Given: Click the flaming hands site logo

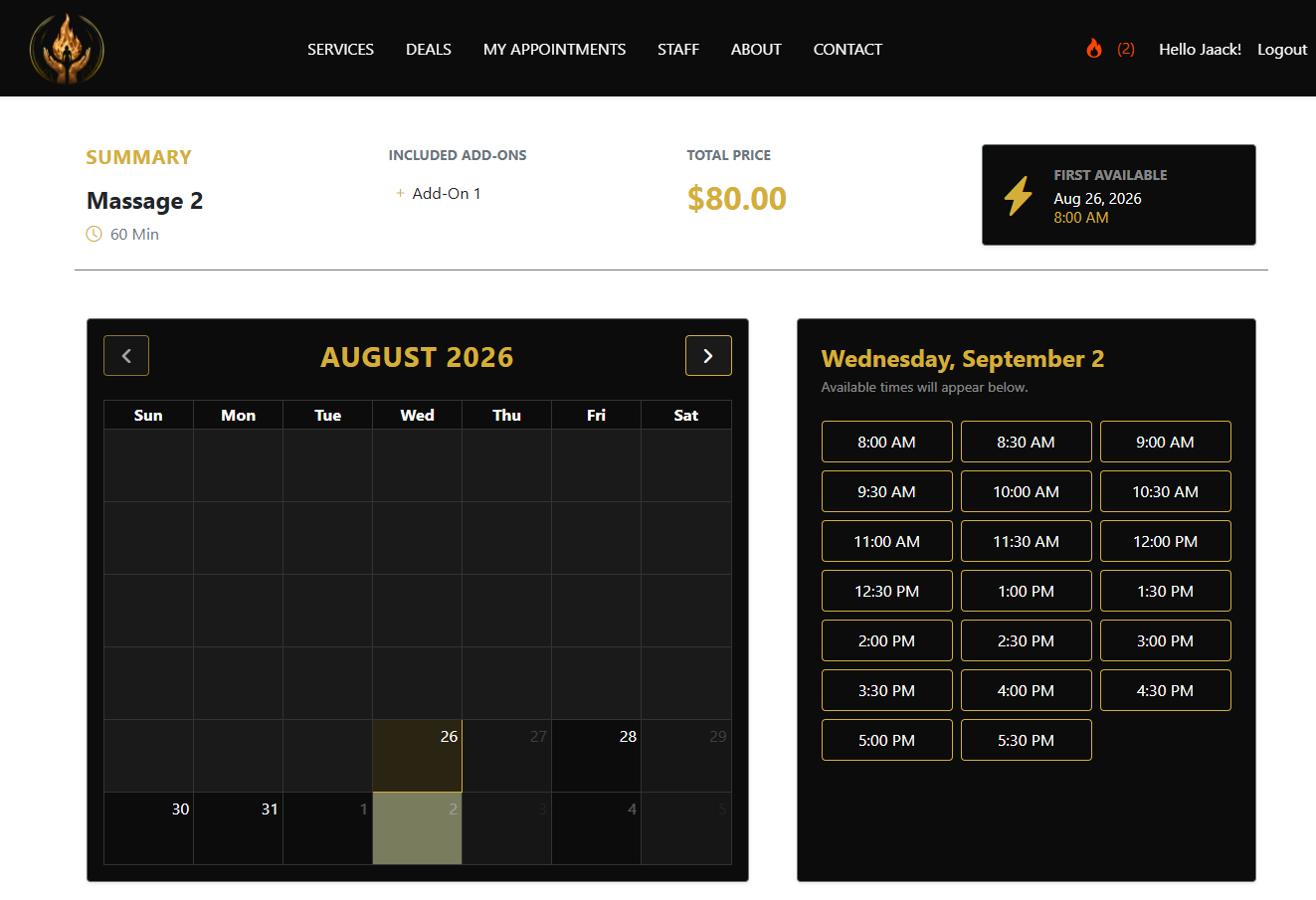Looking at the screenshot, I should pyautogui.click(x=67, y=48).
